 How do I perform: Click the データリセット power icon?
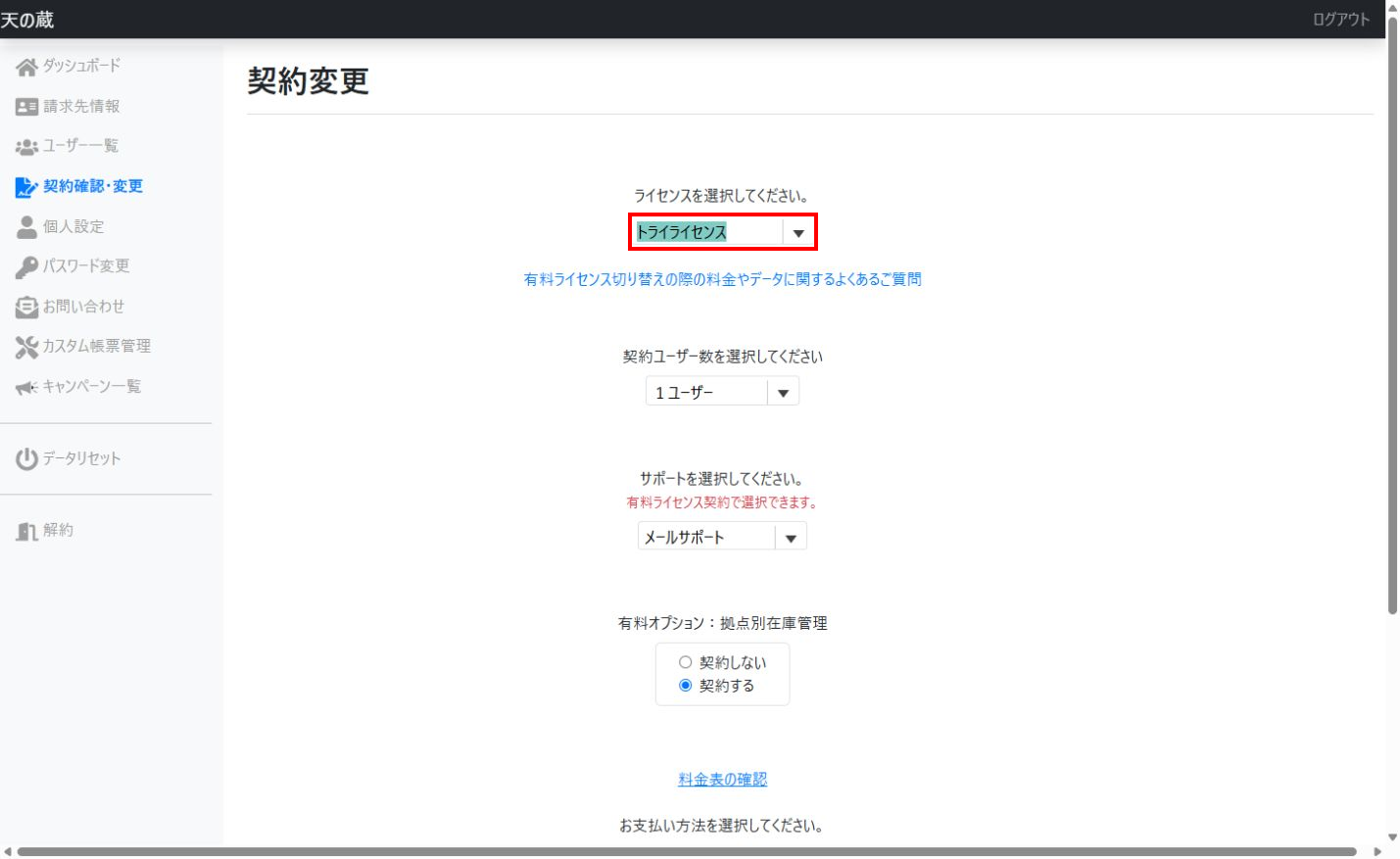[x=26, y=458]
